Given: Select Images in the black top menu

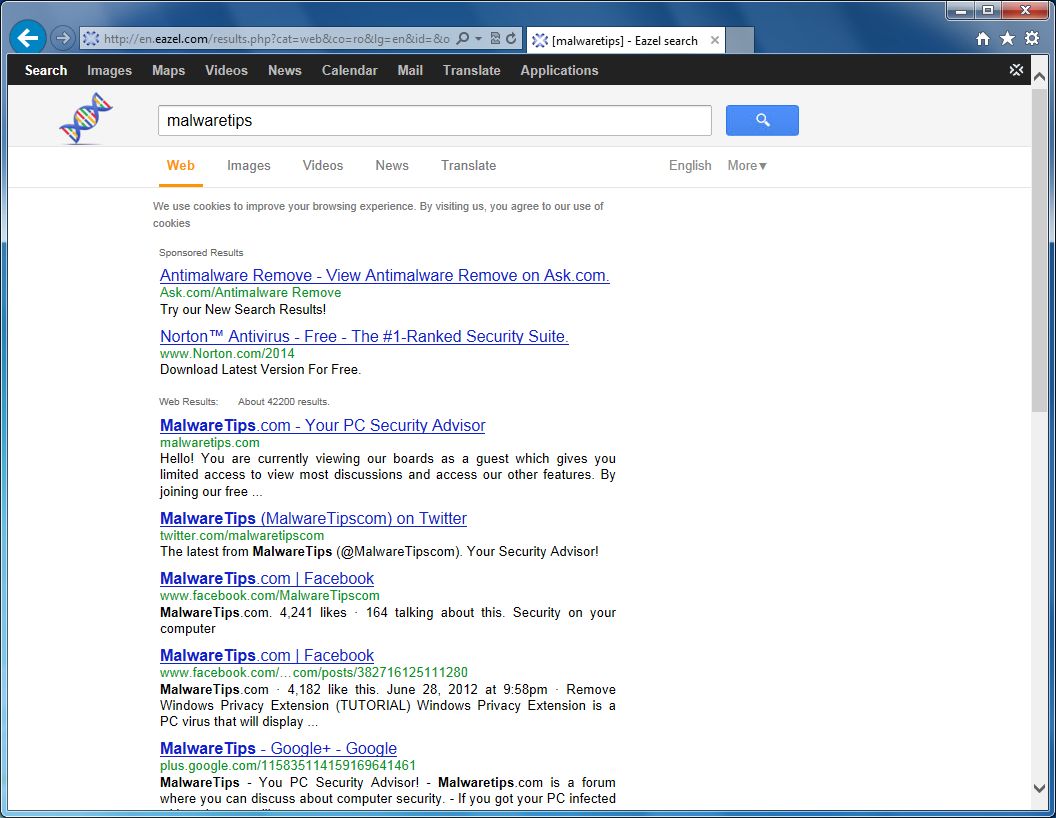Looking at the screenshot, I should click(109, 70).
